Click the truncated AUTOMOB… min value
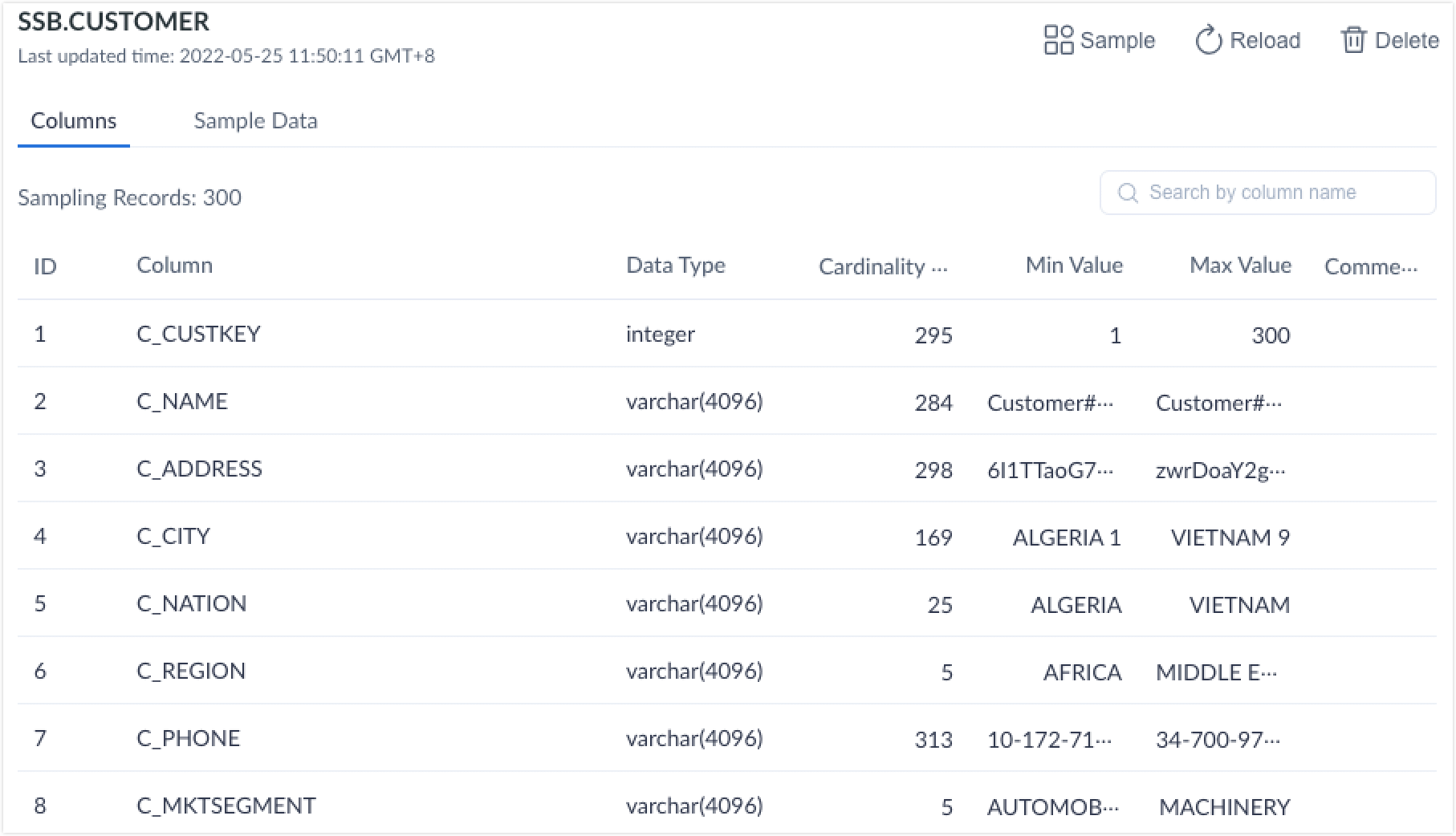Image resolution: width=1456 pixels, height=836 pixels. pyautogui.click(x=1052, y=807)
